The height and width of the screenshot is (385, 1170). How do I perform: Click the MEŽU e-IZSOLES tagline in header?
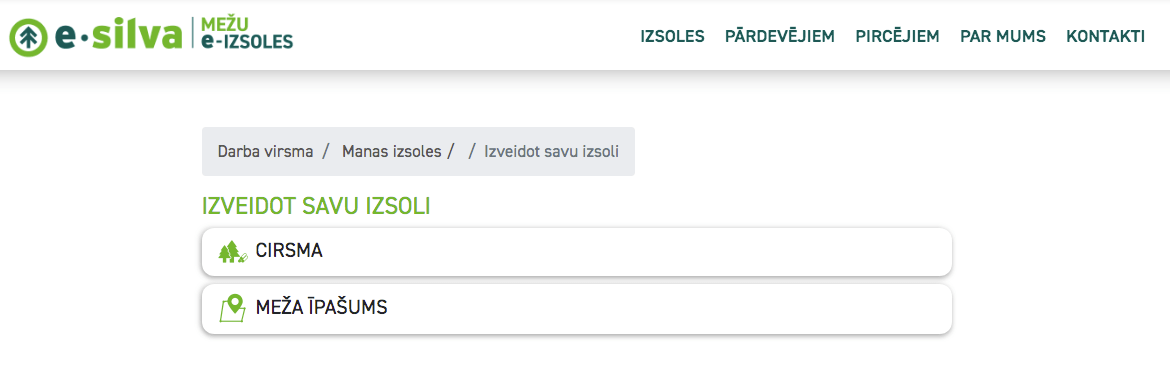coord(247,34)
